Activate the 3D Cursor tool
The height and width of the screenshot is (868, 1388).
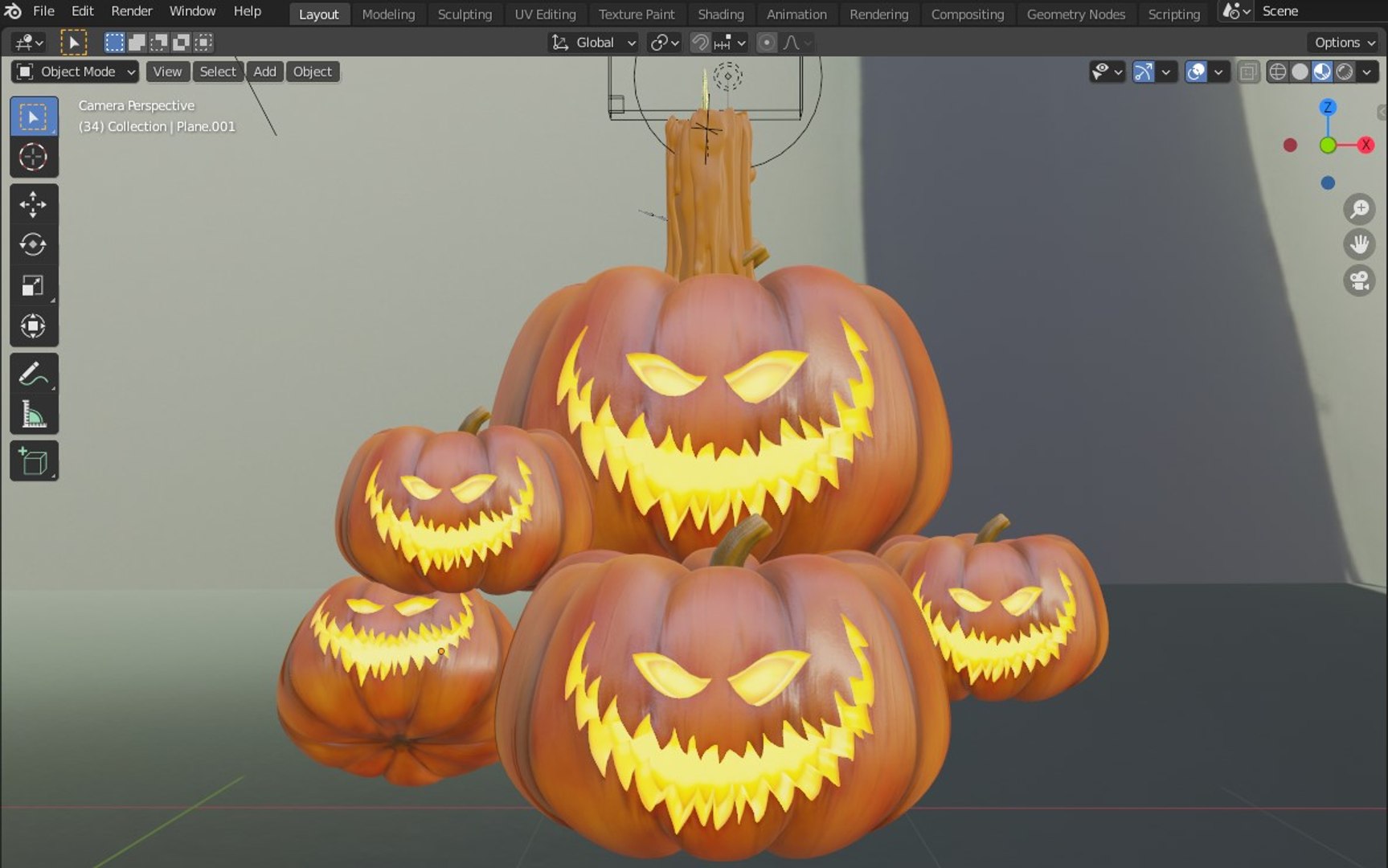[34, 157]
